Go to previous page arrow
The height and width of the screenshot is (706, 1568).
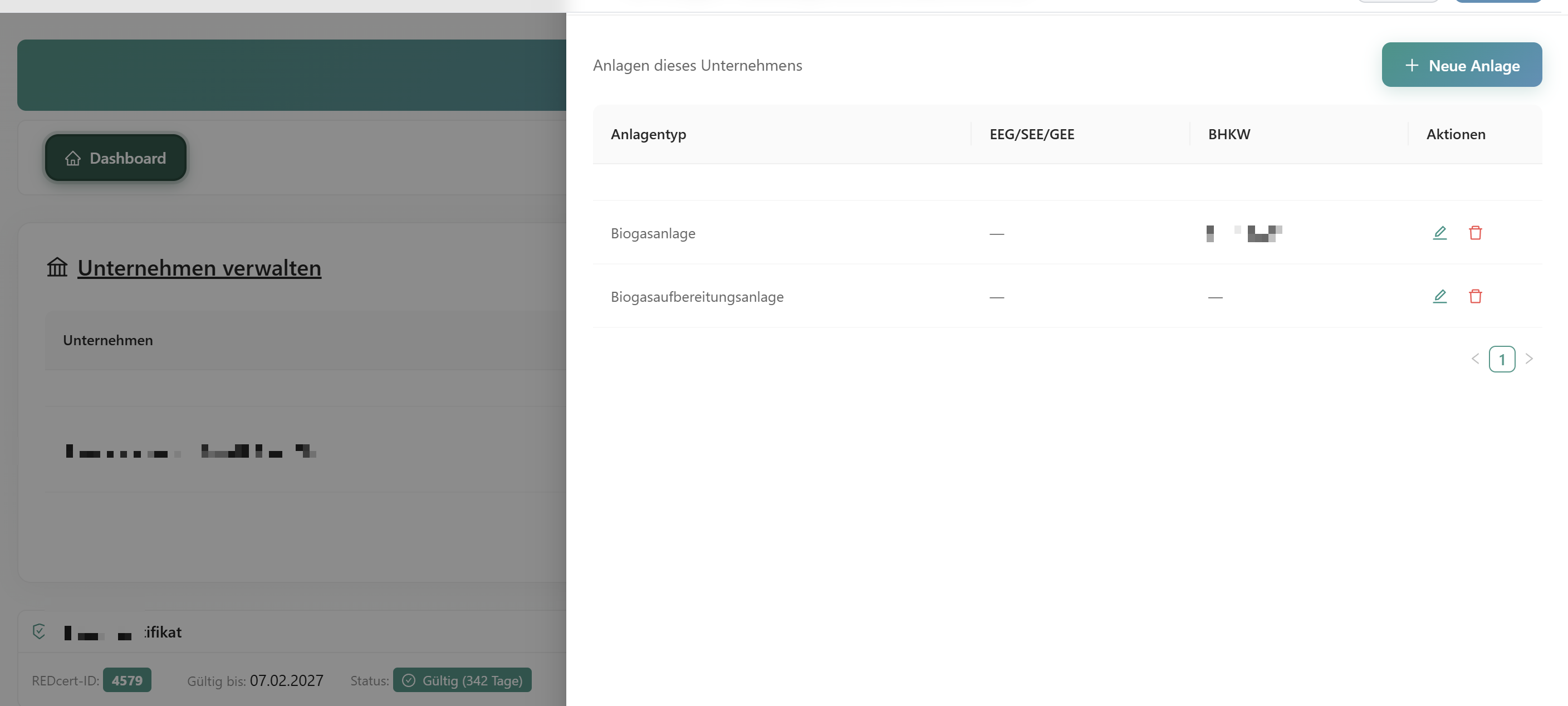coord(1475,359)
